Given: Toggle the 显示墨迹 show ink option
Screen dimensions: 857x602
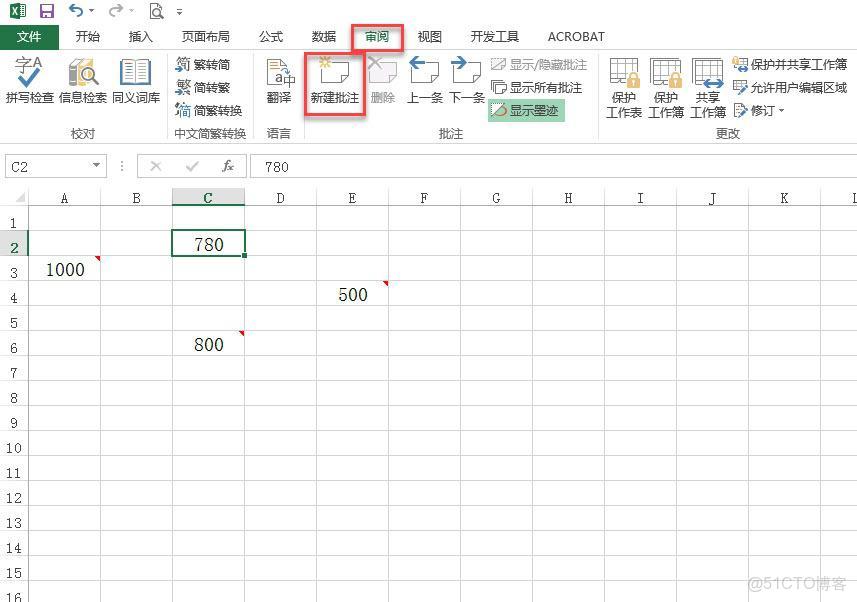Looking at the screenshot, I should 528,109.
